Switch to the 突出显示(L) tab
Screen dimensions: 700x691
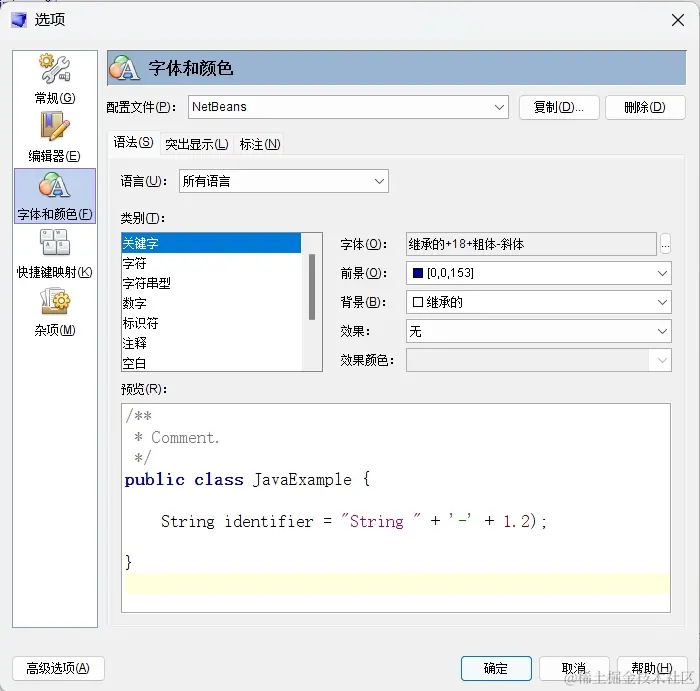click(x=197, y=144)
